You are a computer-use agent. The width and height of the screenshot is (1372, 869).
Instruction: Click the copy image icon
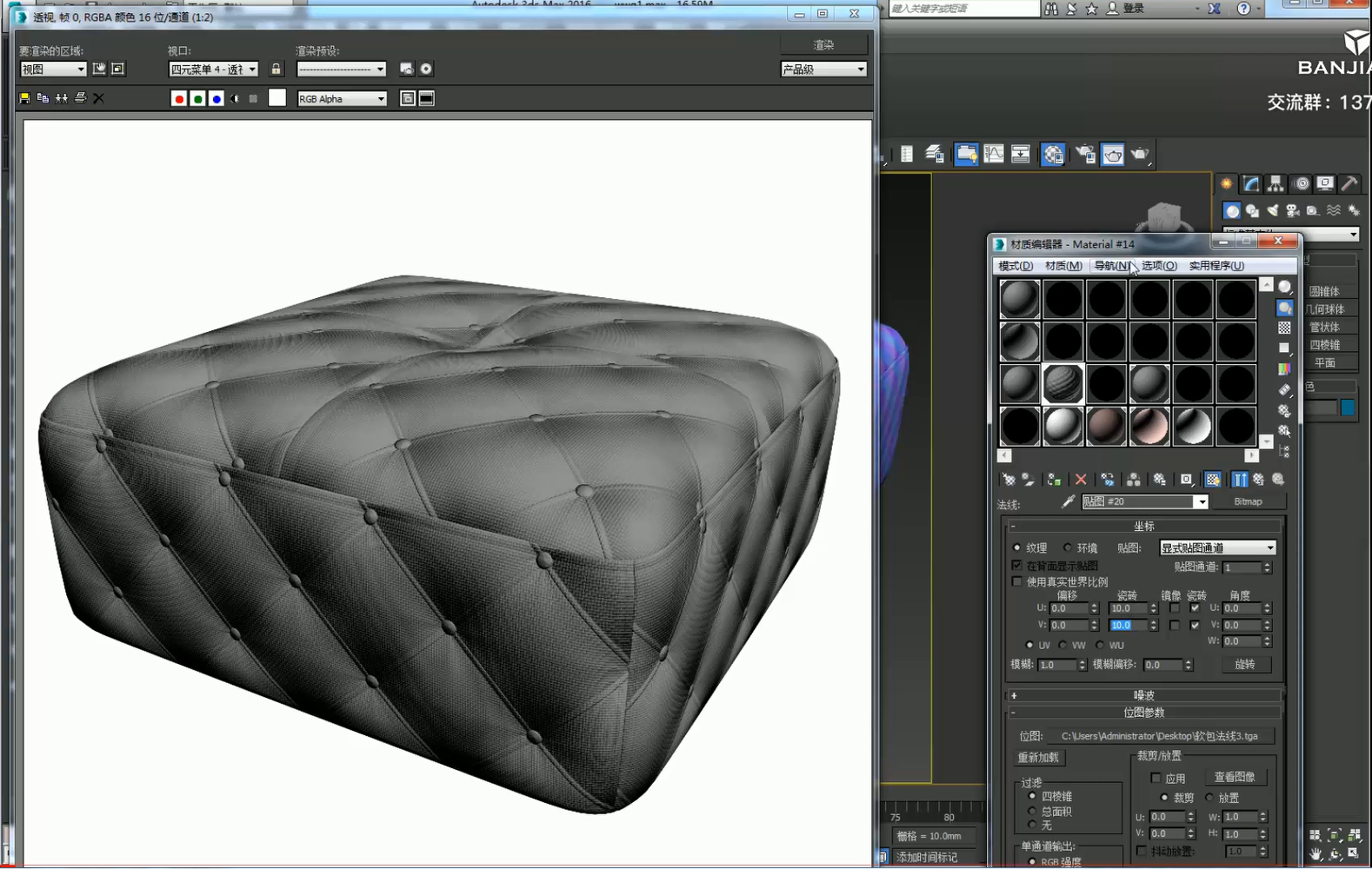43,98
